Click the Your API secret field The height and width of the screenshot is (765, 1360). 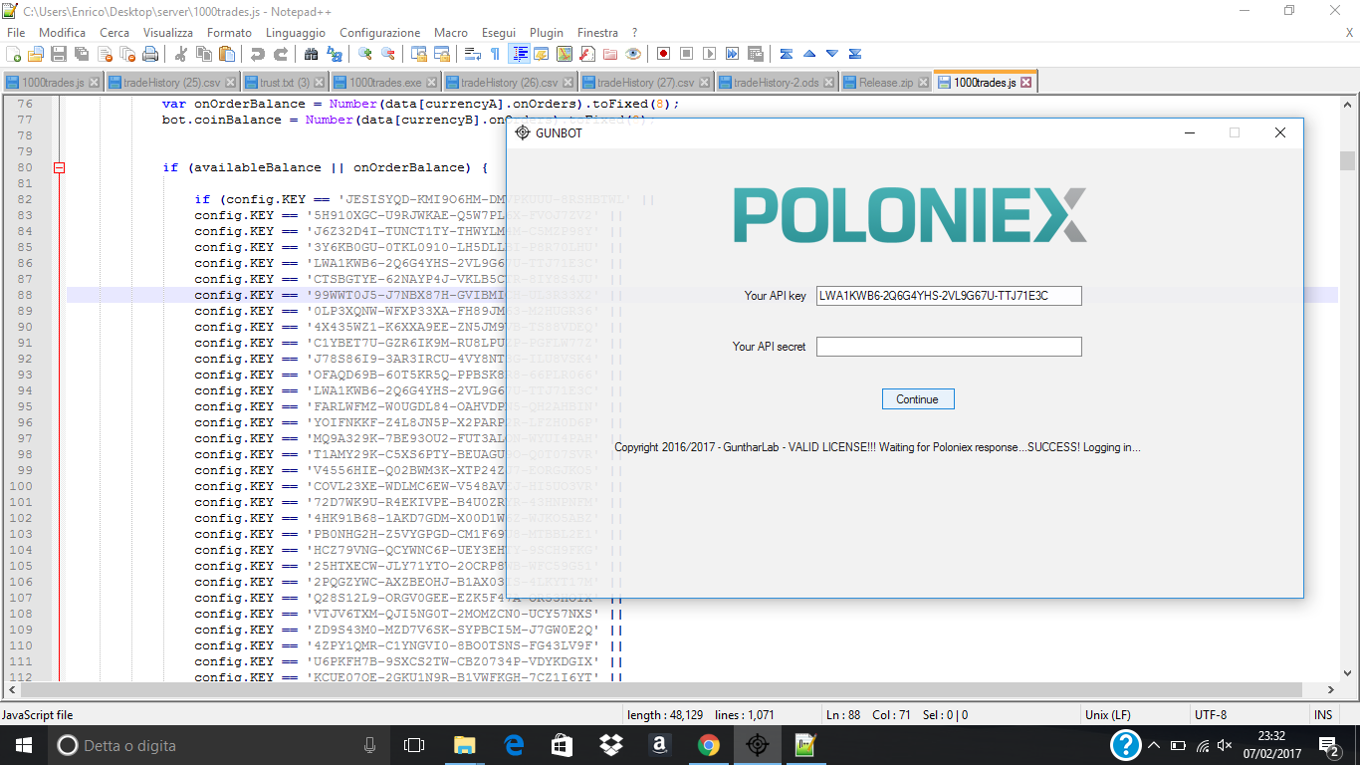[949, 346]
